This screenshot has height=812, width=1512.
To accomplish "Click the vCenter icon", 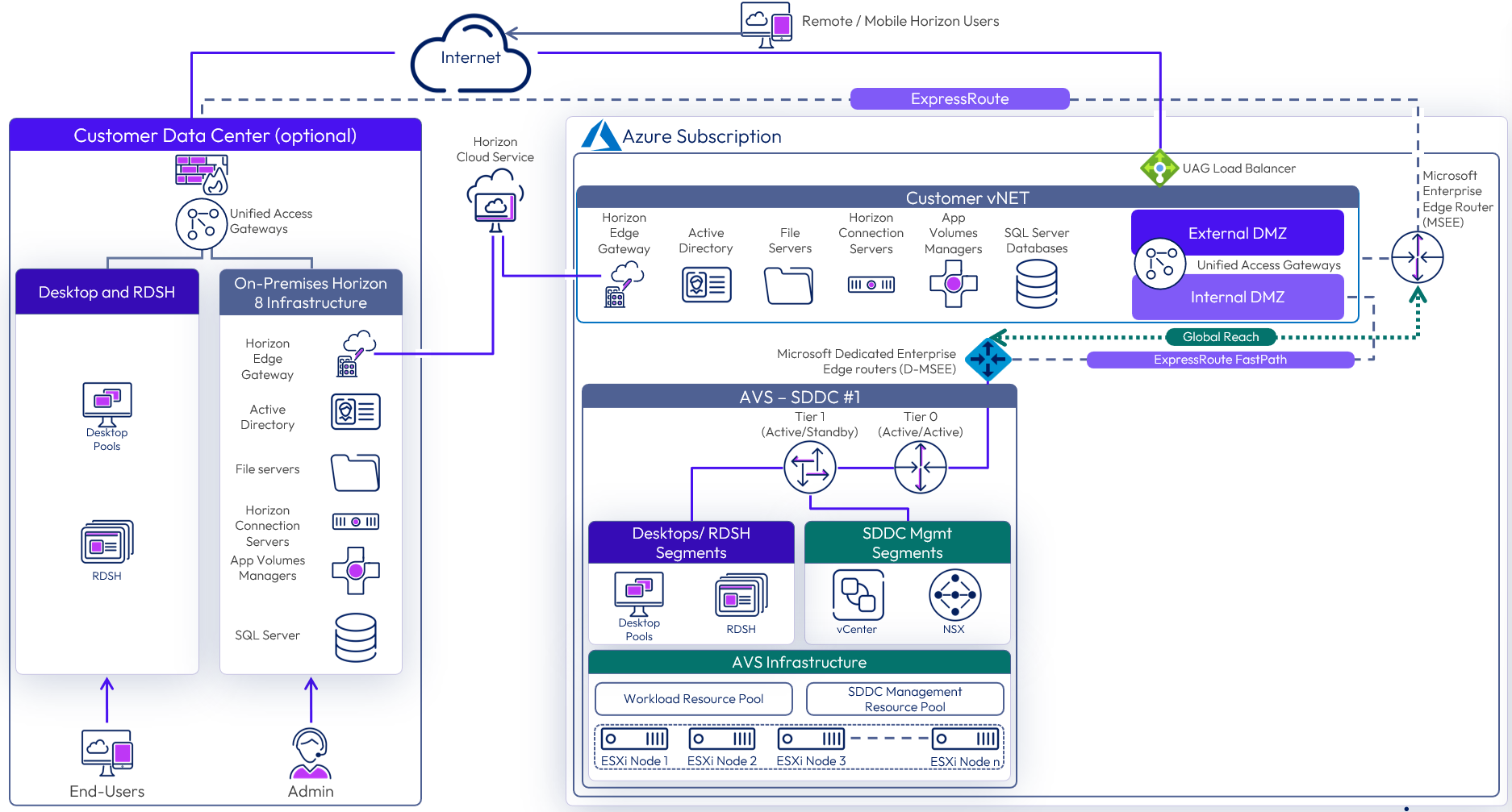I will 858,595.
